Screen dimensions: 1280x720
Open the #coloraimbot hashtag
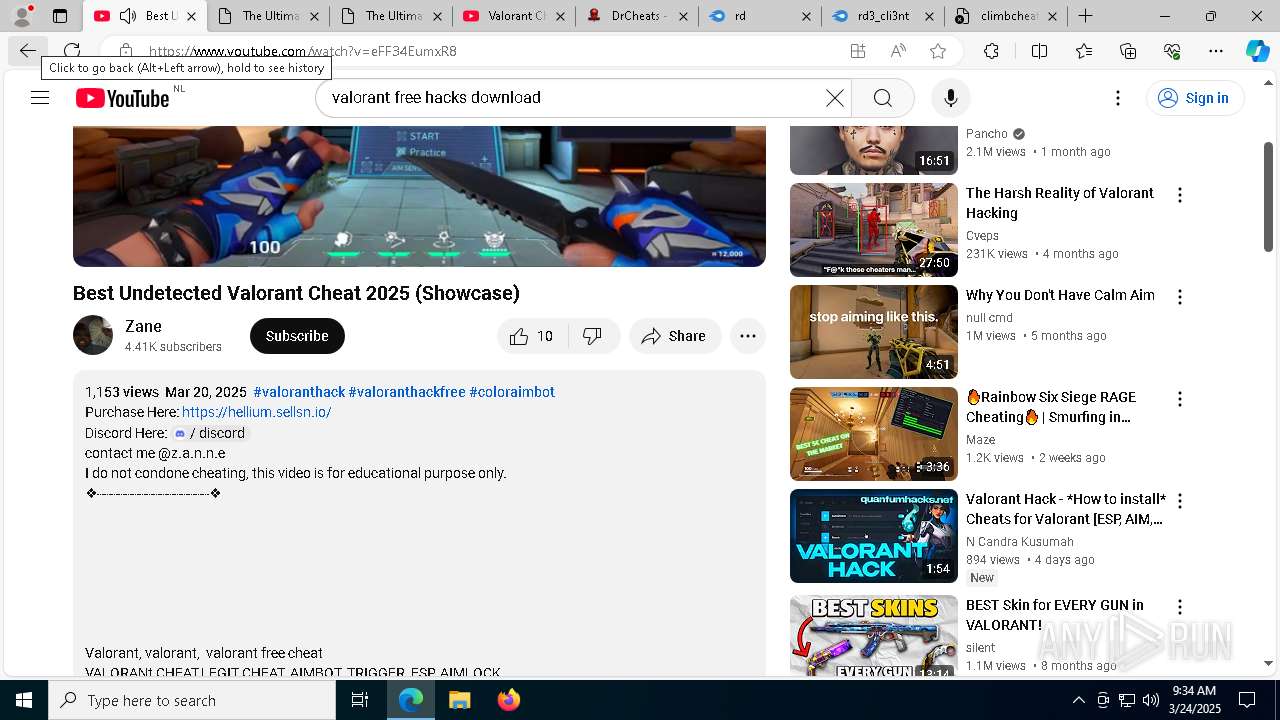[512, 392]
